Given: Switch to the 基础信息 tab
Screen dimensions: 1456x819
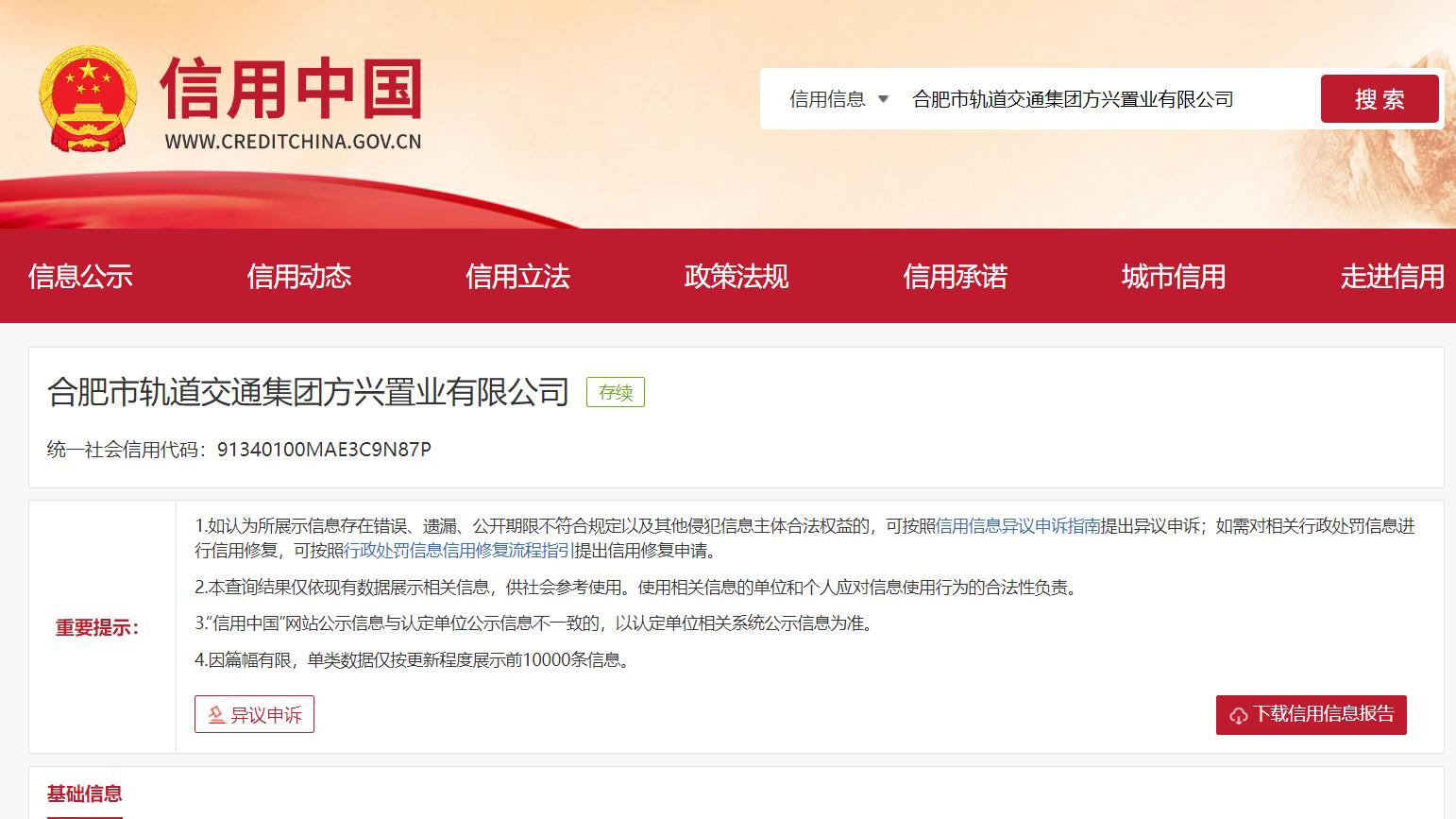Looking at the screenshot, I should point(85,794).
